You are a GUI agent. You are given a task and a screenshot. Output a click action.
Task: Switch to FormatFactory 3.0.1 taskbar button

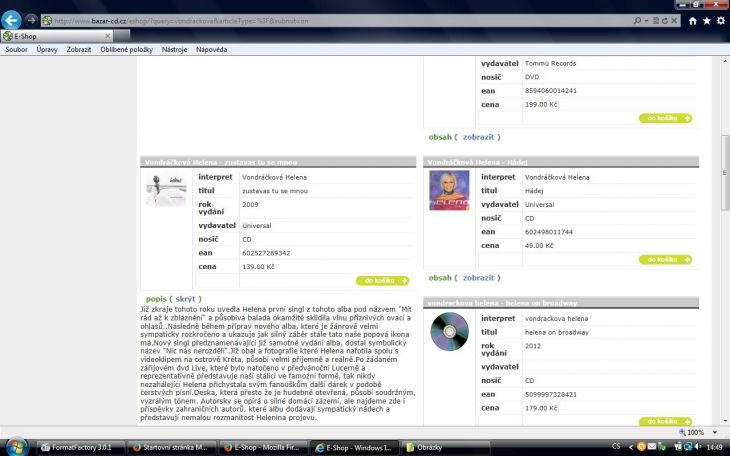click(81, 447)
